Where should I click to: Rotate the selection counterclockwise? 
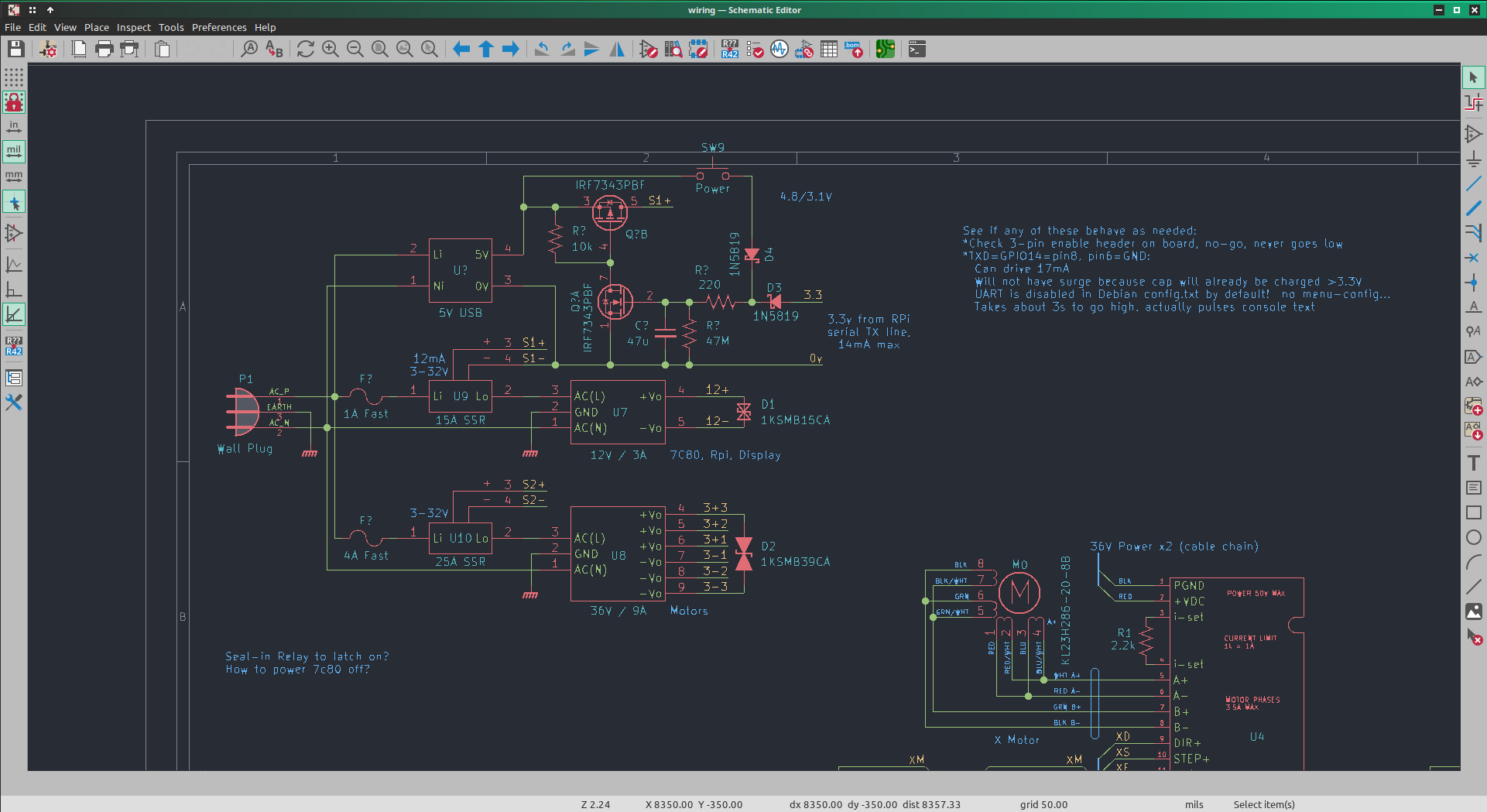542,50
